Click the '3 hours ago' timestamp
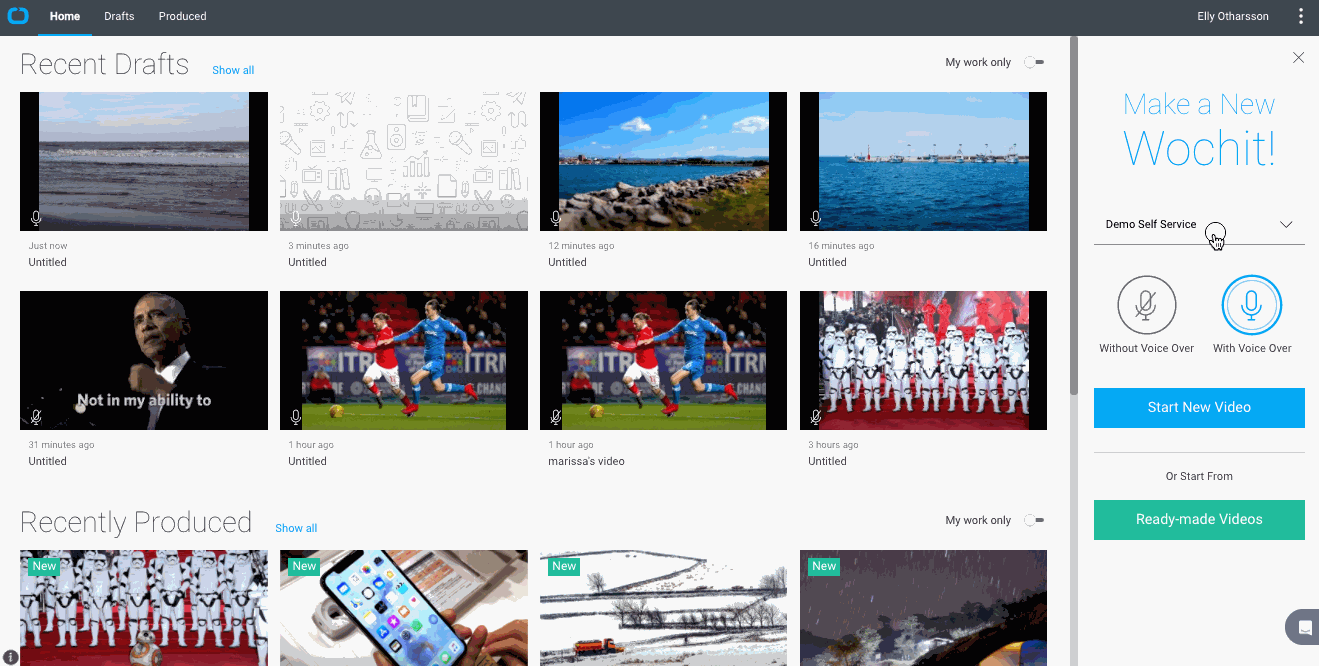 click(833, 445)
